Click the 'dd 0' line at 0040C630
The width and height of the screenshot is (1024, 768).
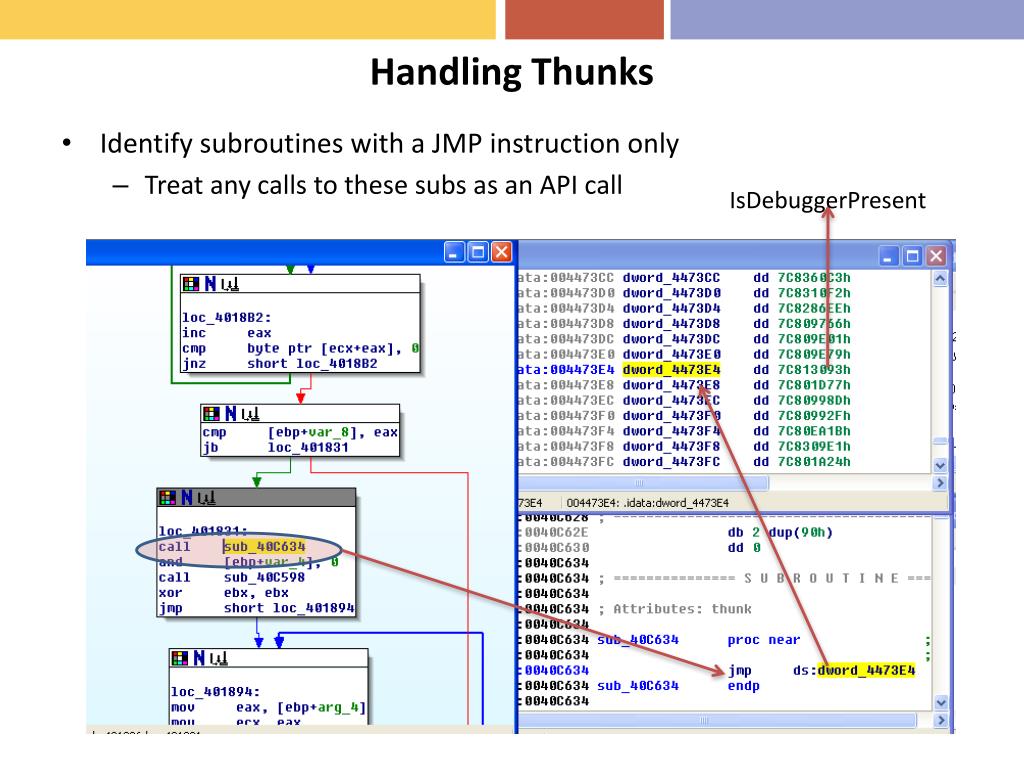[x=744, y=548]
